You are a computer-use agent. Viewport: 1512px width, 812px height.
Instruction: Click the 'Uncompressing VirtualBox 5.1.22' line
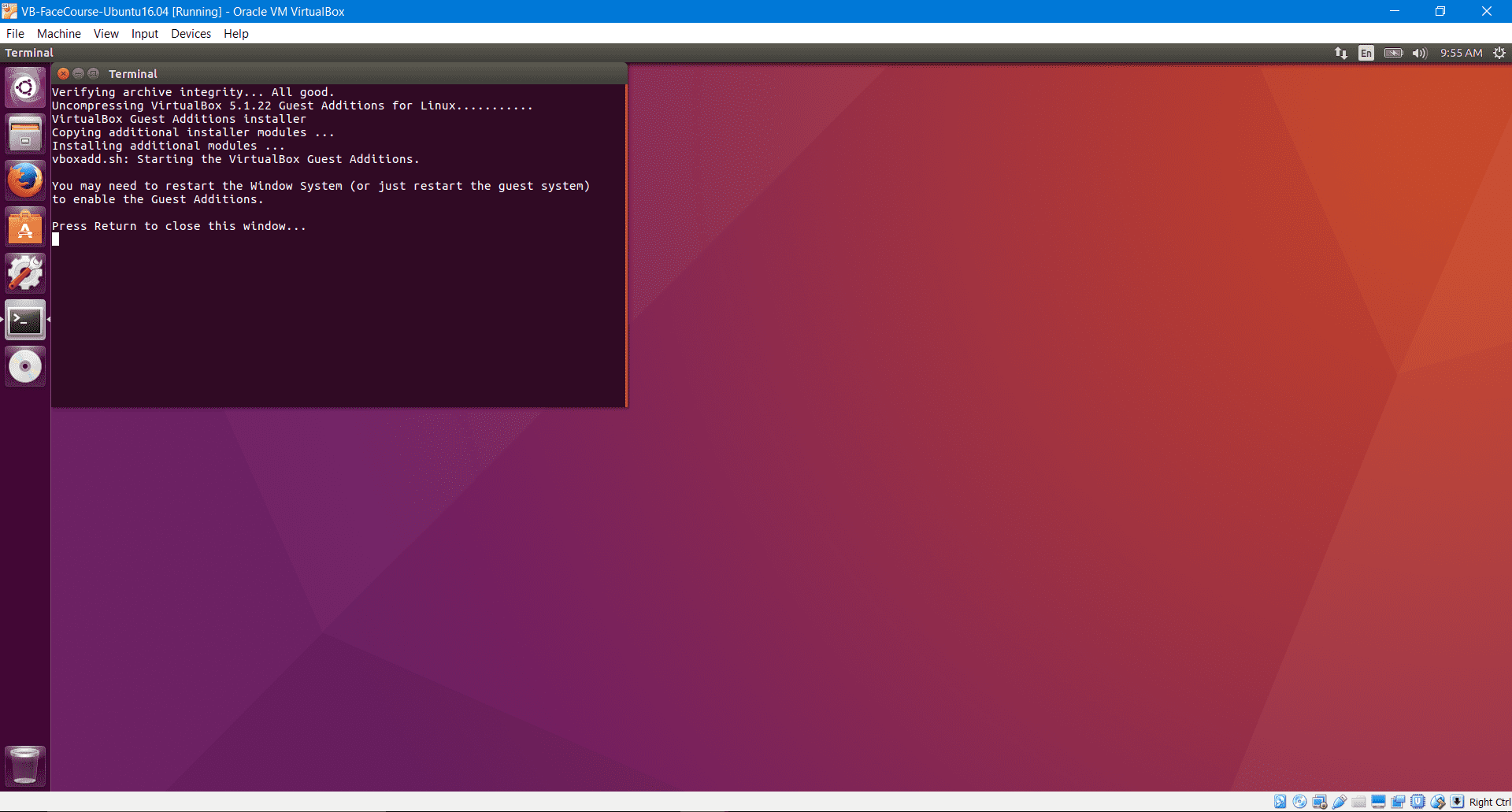tap(292, 106)
